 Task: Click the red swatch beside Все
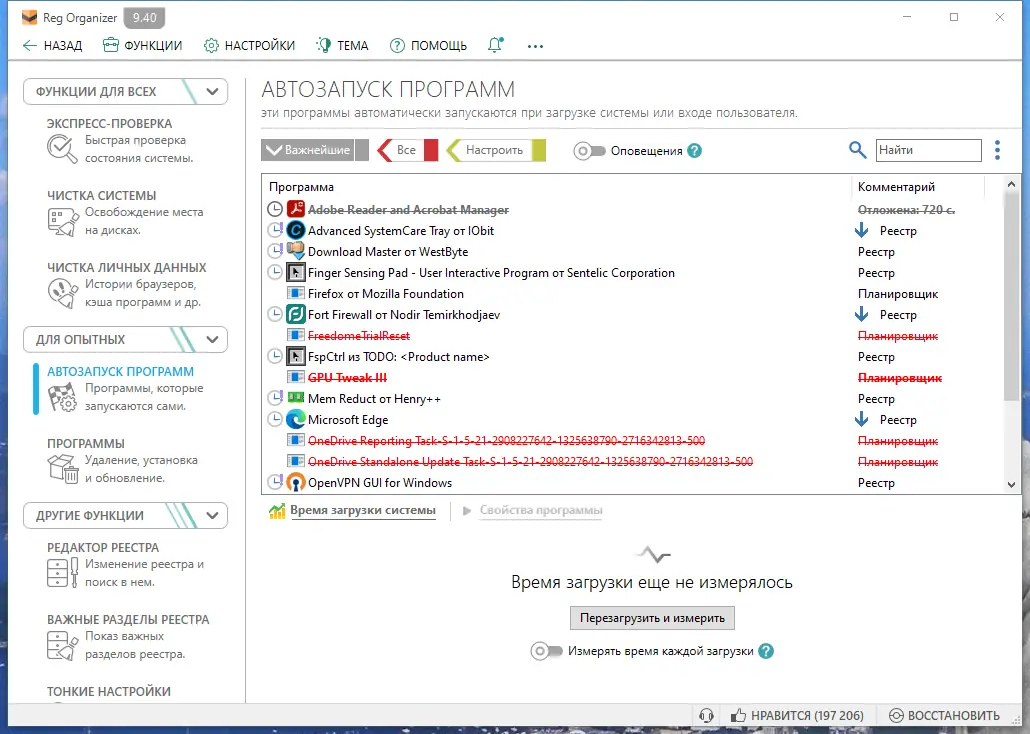pyautogui.click(x=431, y=150)
